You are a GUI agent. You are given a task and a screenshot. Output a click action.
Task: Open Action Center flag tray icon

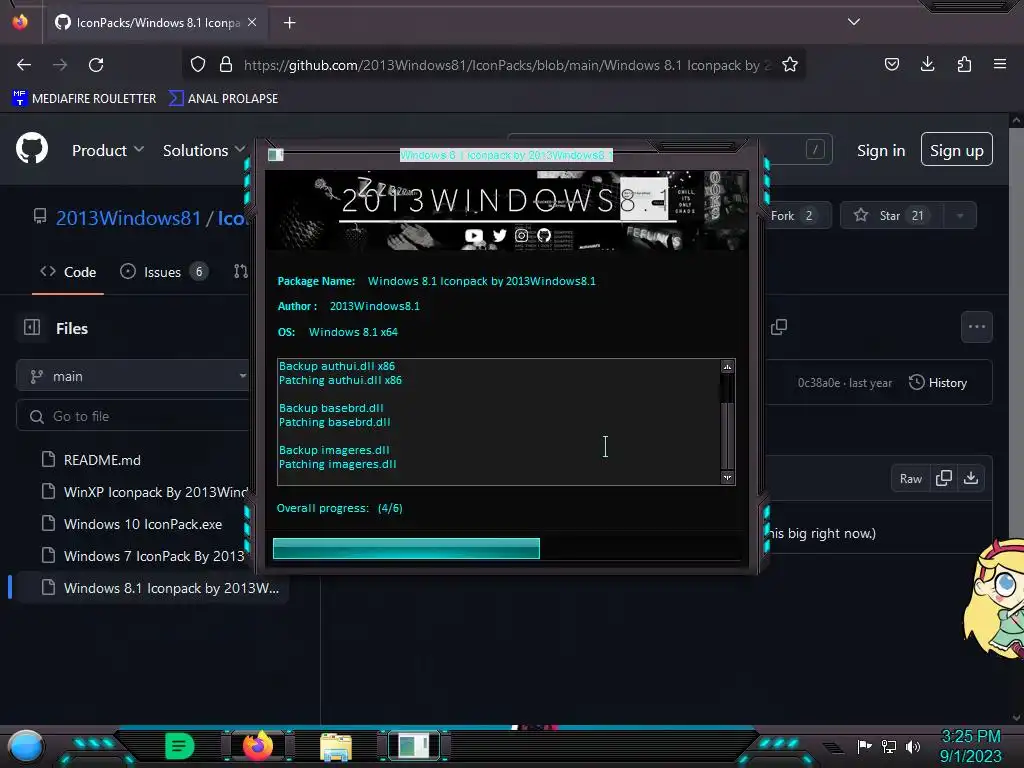(864, 746)
